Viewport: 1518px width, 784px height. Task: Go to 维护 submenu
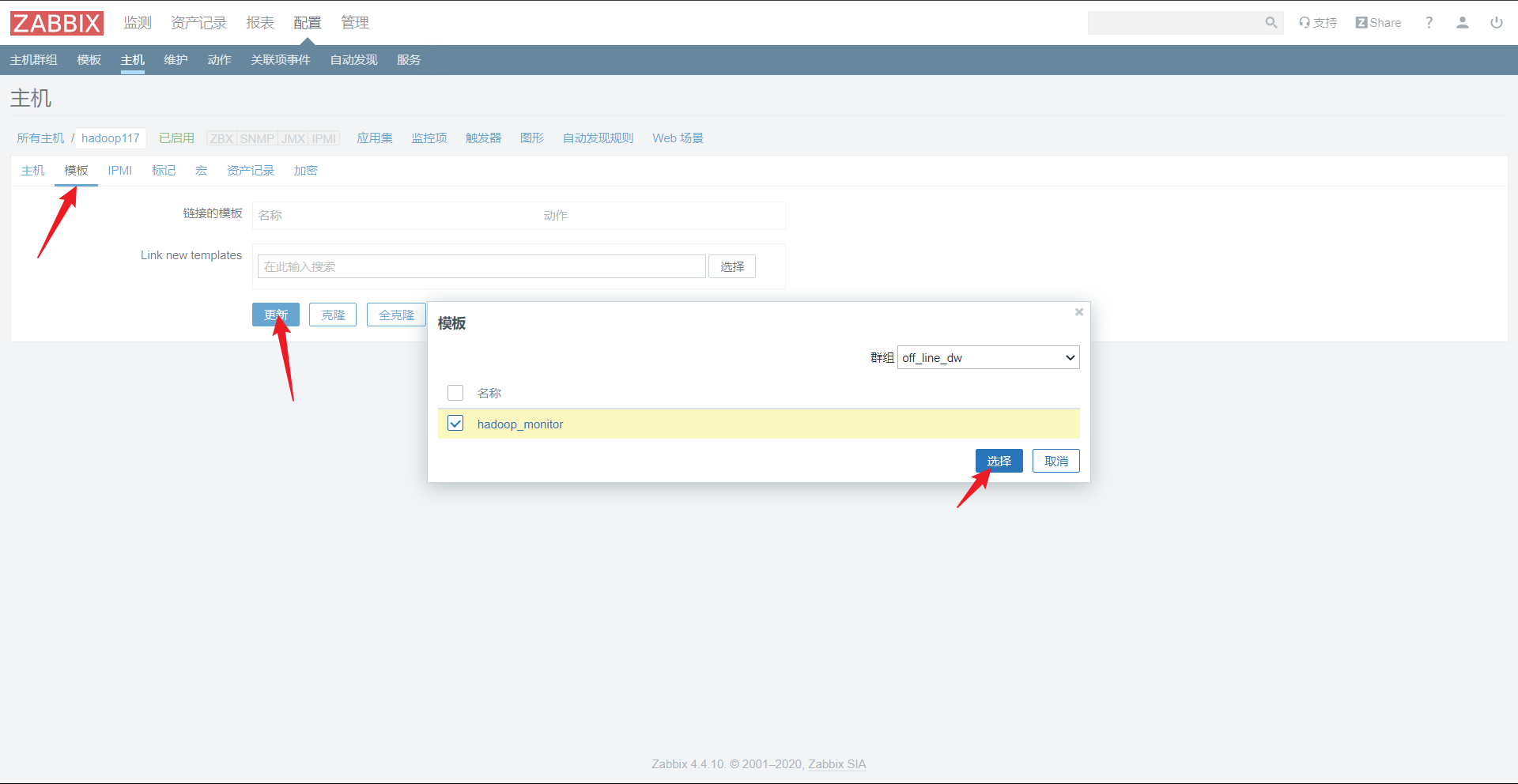(x=176, y=60)
